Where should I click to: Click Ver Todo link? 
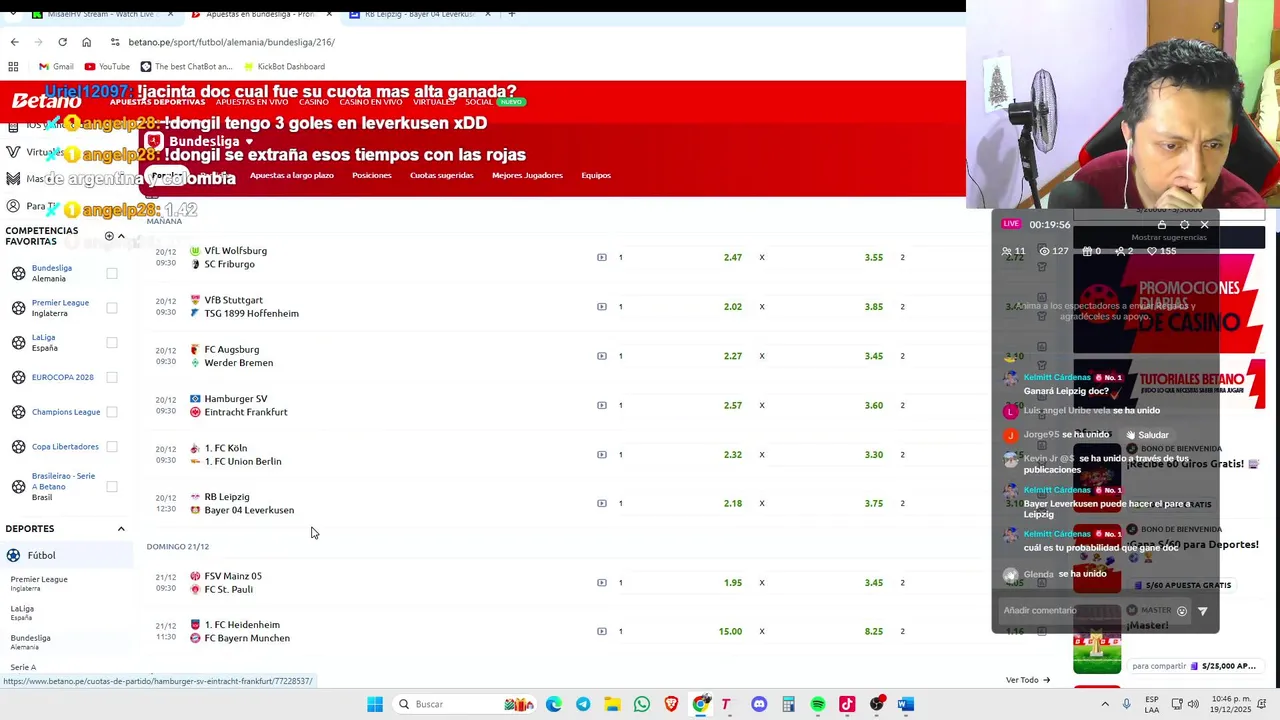point(1028,680)
